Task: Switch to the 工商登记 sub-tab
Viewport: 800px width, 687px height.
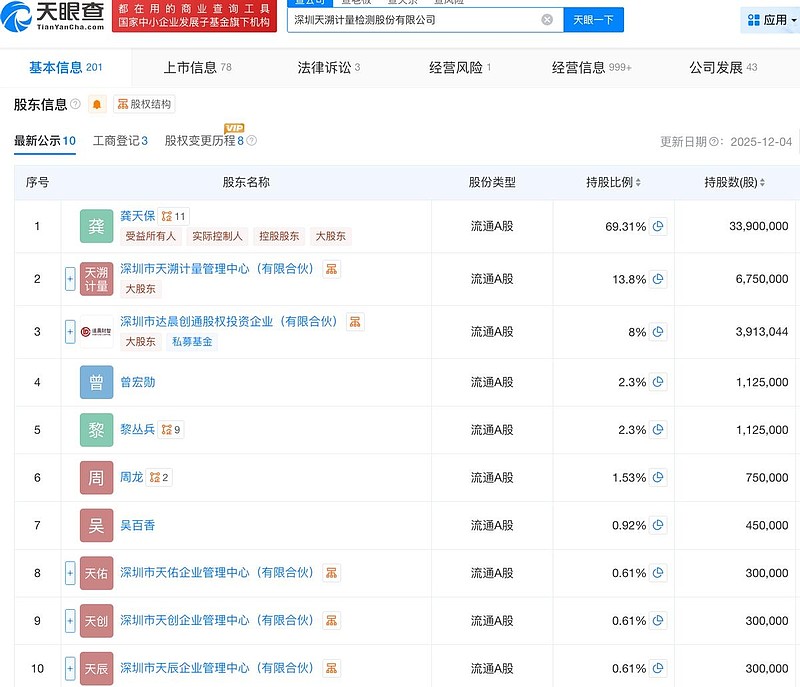Action: [116, 141]
